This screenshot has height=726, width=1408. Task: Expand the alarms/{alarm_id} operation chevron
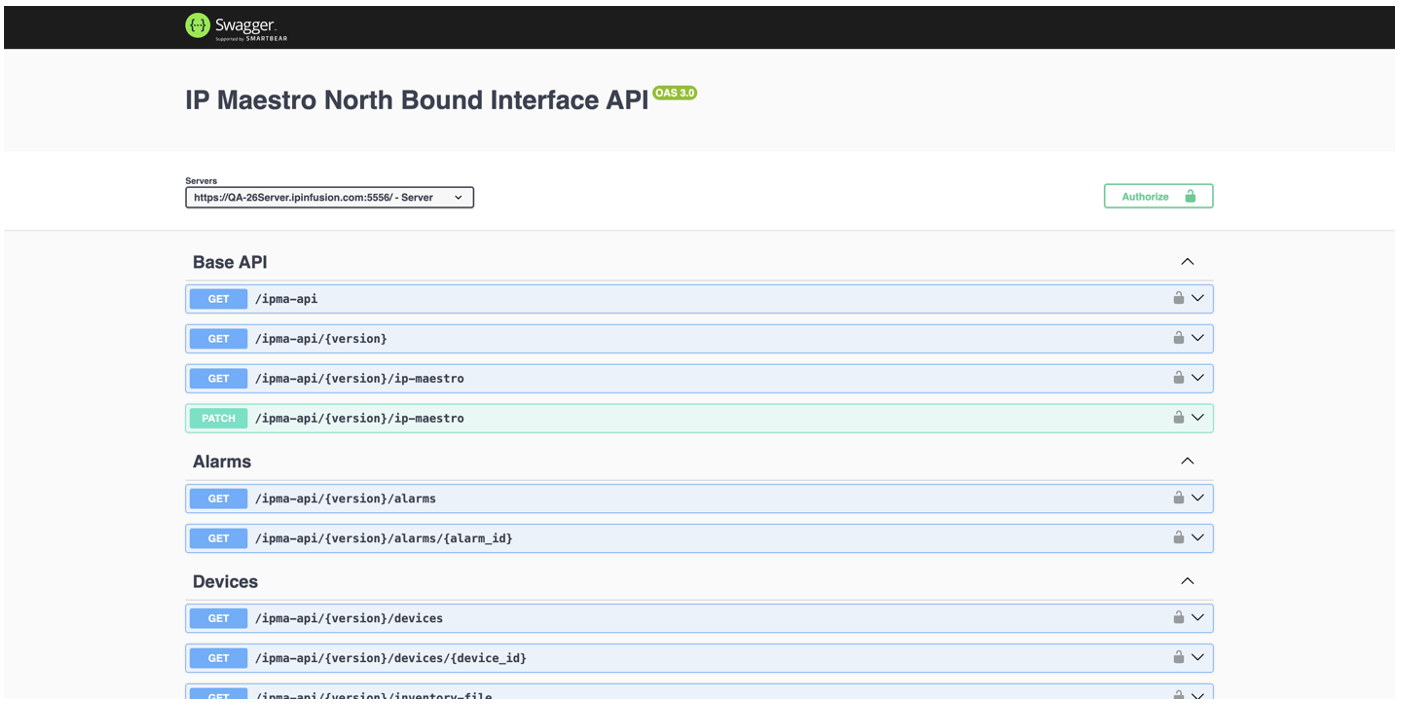coord(1197,538)
